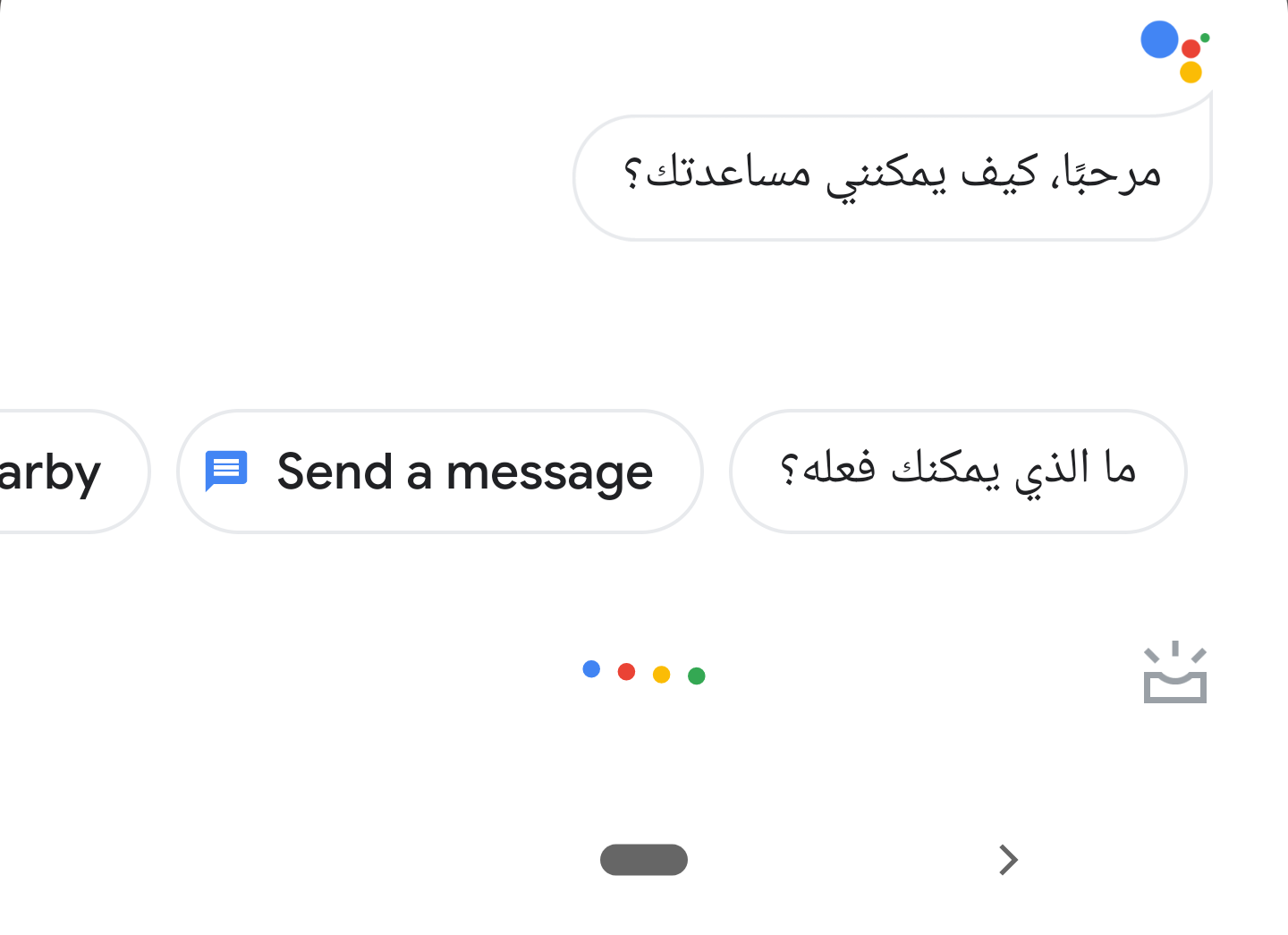Screen dimensions: 1288x935
Task: Tap the Google Assistant logo
Action: [x=1174, y=51]
